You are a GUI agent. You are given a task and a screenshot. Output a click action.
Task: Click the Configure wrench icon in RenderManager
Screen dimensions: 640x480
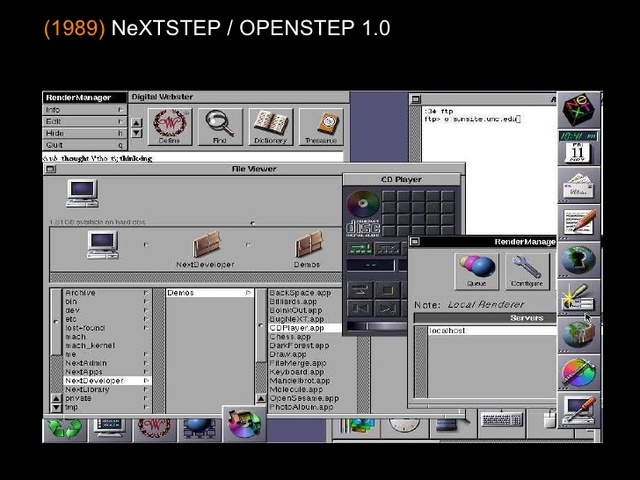click(527, 271)
